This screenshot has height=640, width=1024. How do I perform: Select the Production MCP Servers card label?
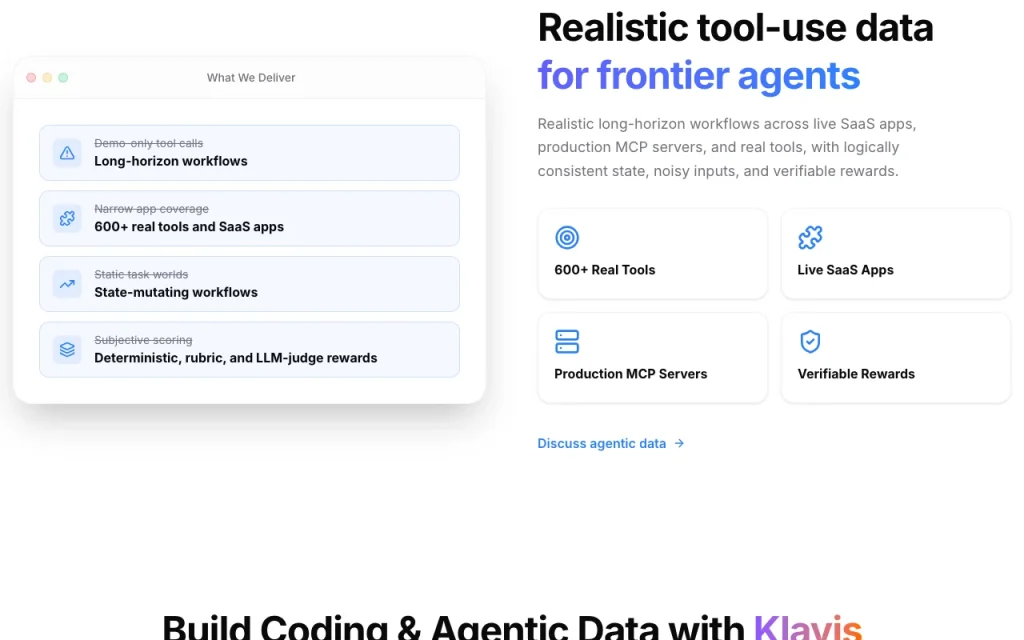tap(631, 374)
